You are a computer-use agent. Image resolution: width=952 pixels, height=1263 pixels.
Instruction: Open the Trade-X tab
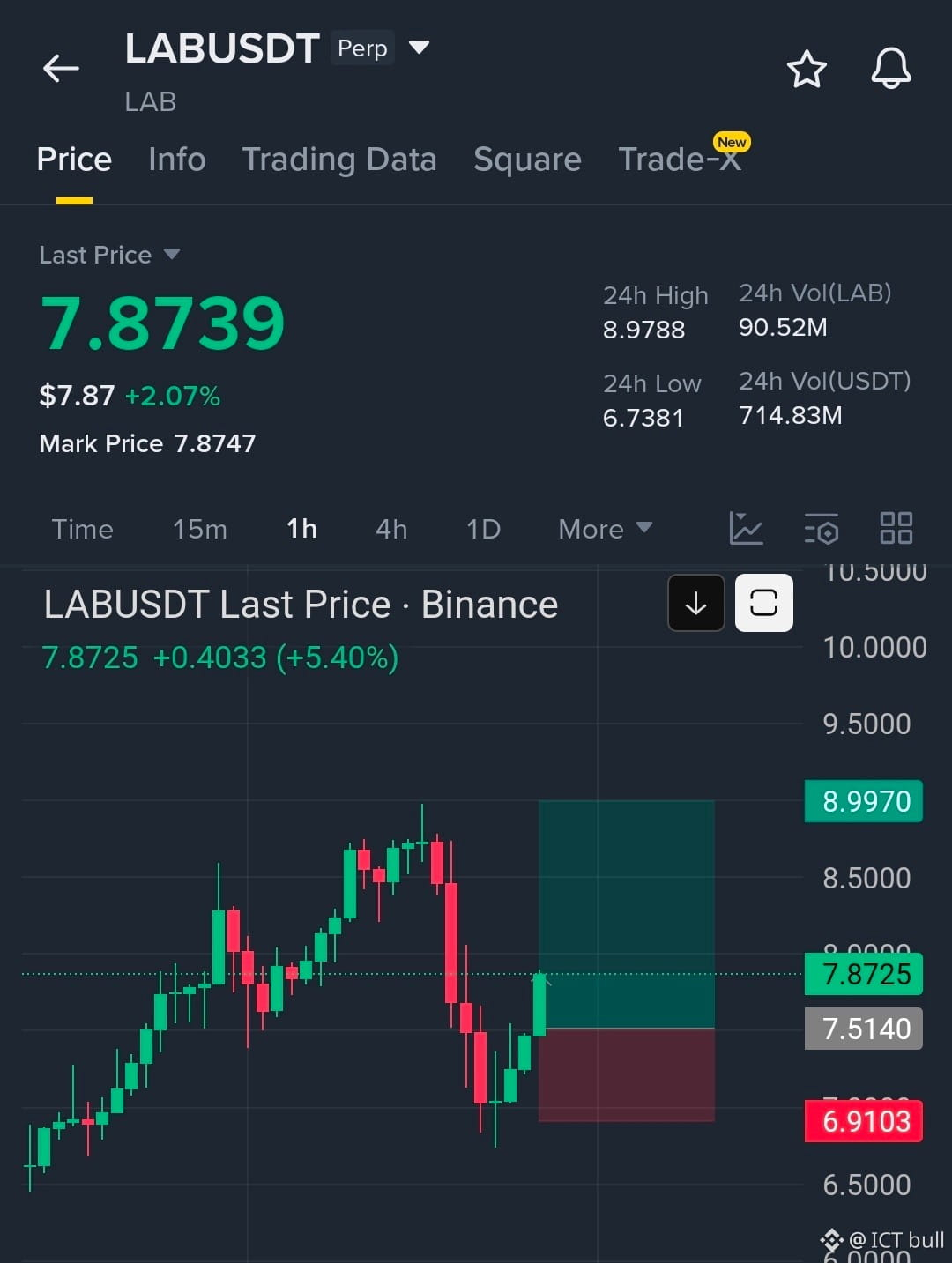point(680,160)
